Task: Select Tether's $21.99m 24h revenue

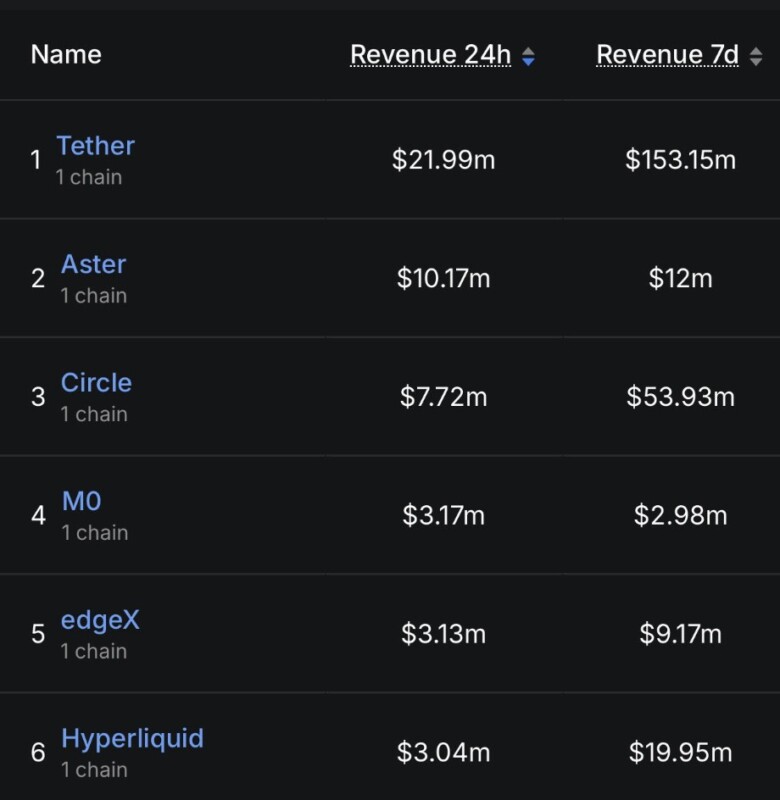Action: [443, 160]
